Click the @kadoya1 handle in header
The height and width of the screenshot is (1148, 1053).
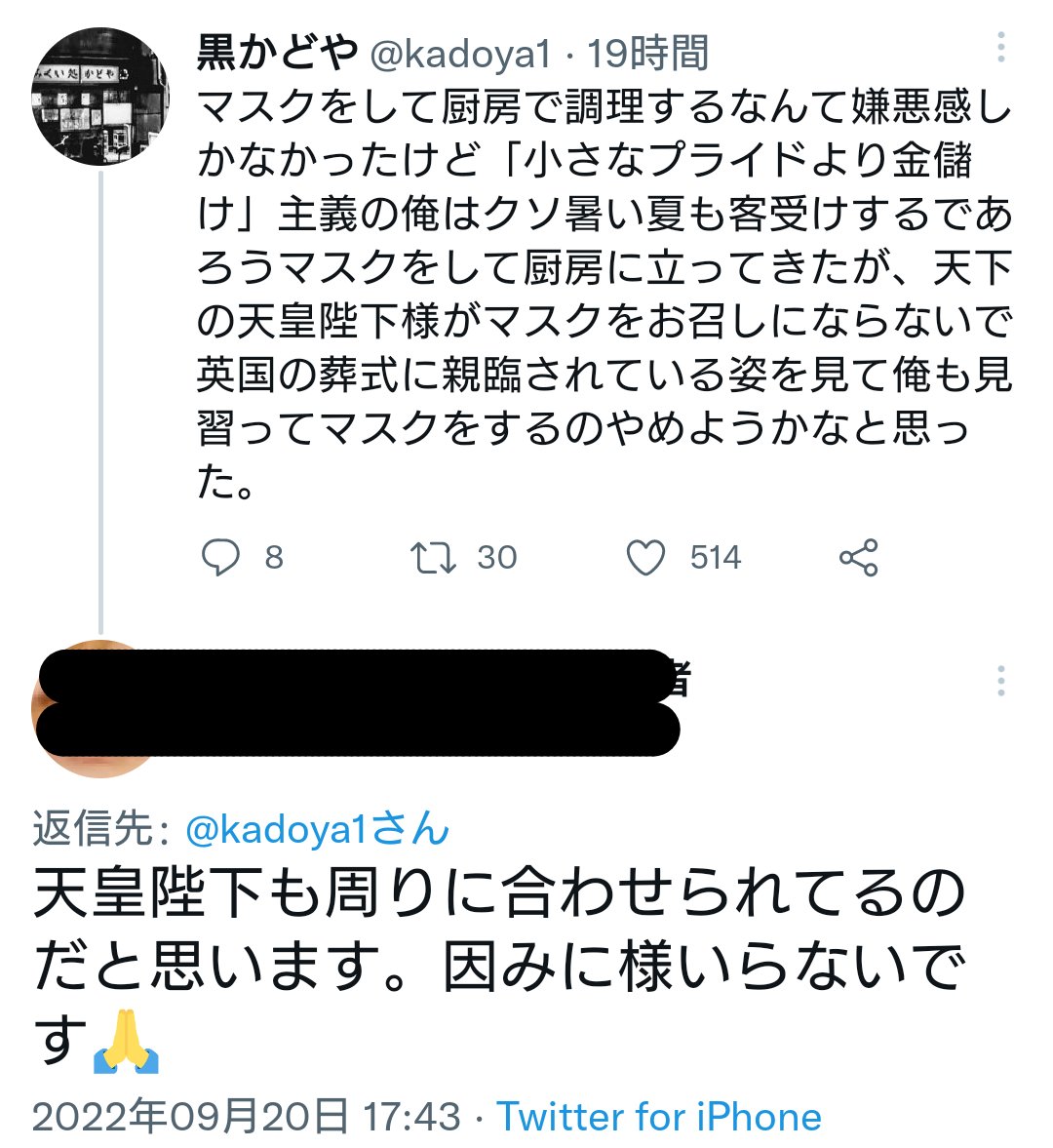459,55
